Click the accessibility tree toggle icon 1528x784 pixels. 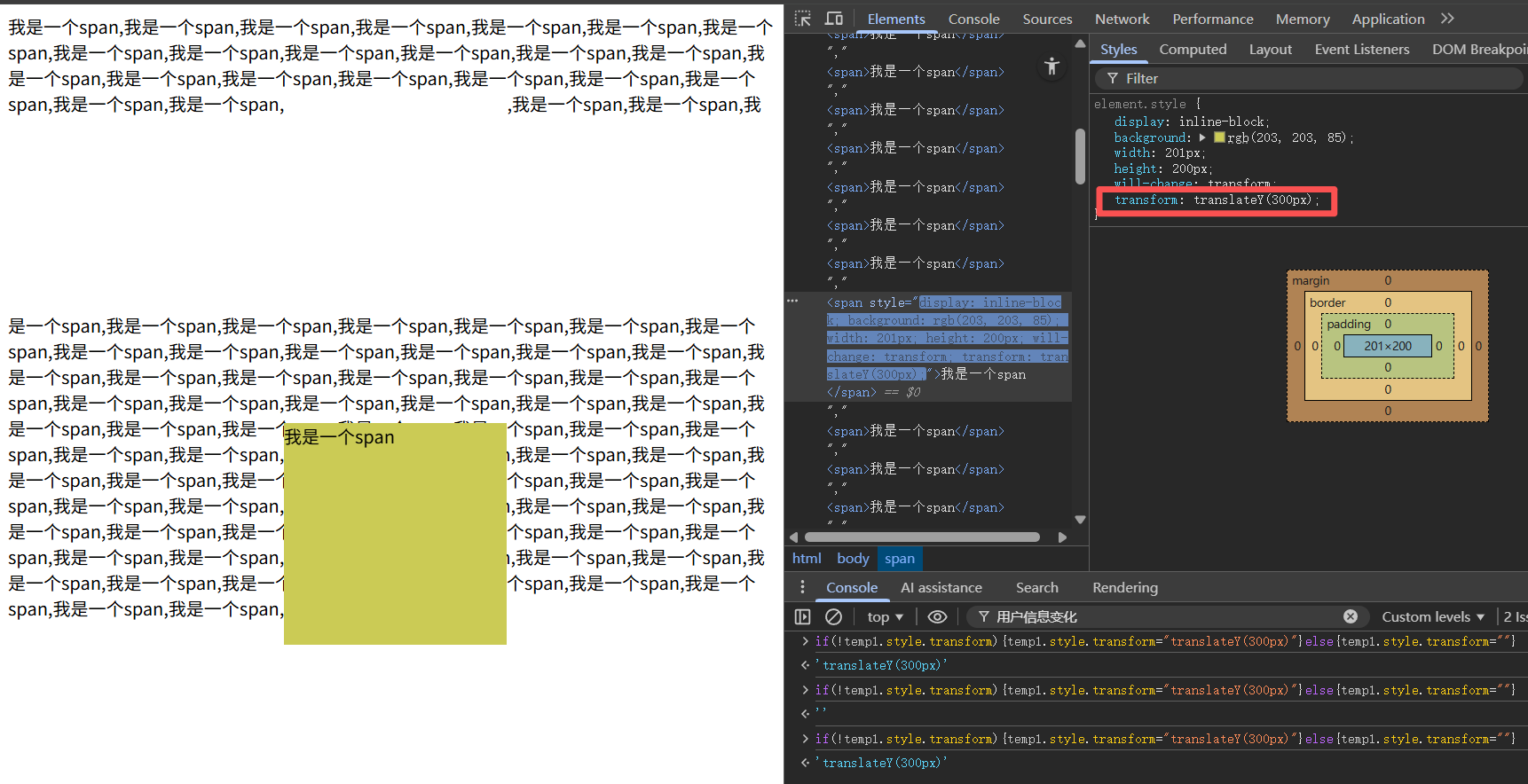click(x=1051, y=67)
